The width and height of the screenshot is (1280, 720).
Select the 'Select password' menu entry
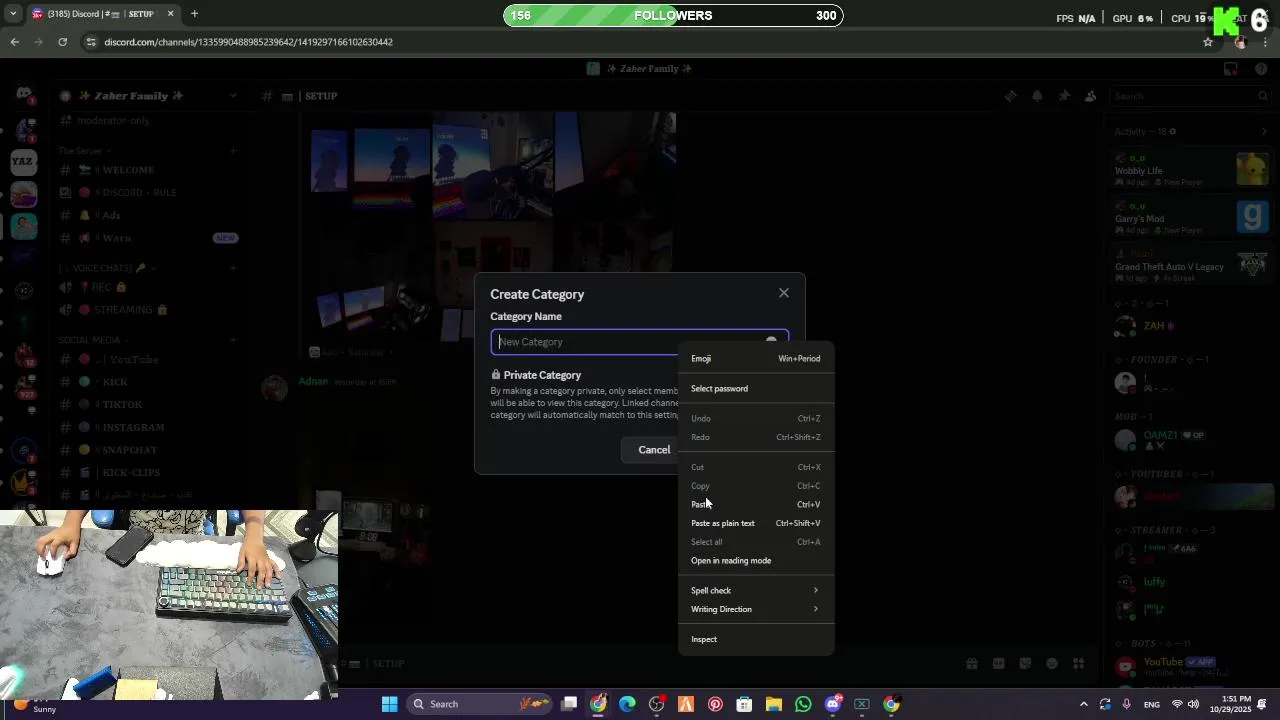[x=756, y=389]
